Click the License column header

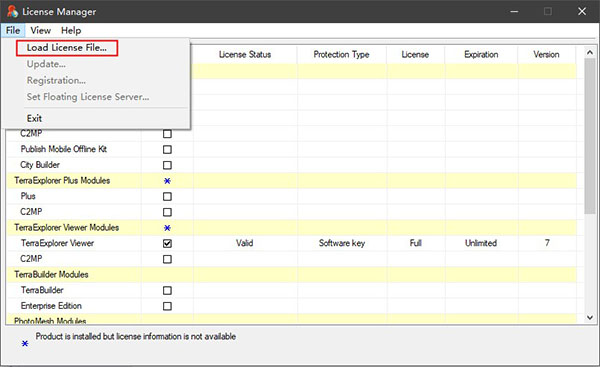click(415, 55)
